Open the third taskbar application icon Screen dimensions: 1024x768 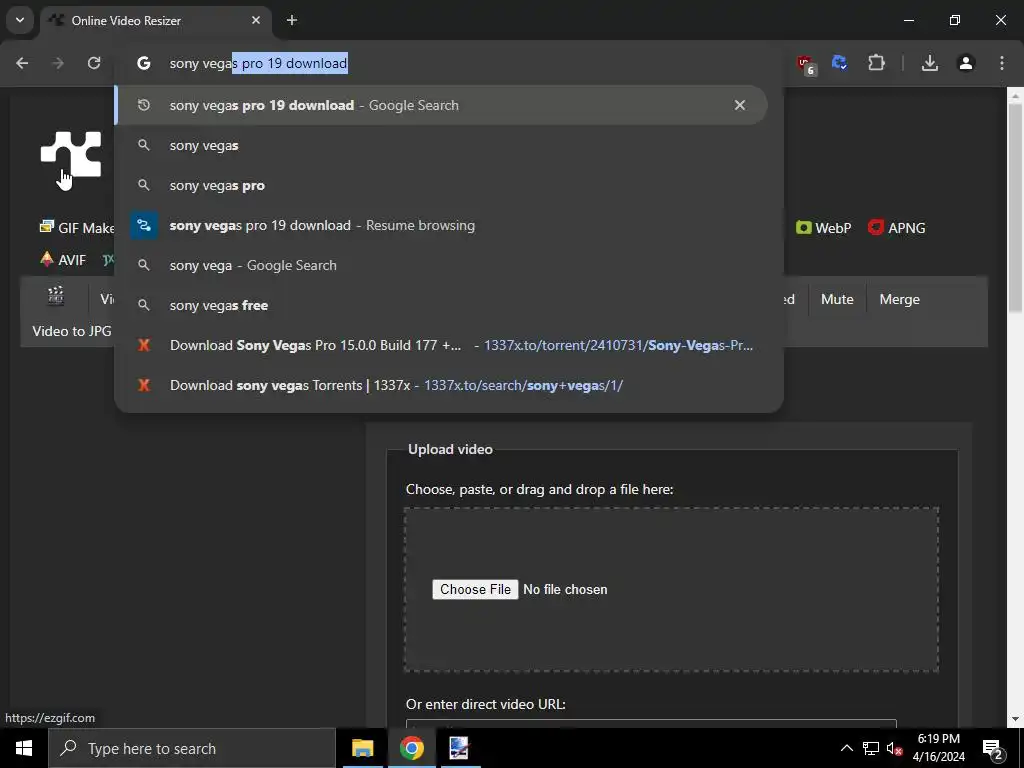point(459,748)
